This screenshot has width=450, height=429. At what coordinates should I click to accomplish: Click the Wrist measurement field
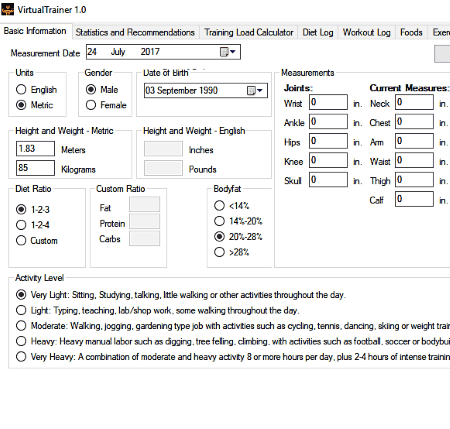click(x=328, y=102)
